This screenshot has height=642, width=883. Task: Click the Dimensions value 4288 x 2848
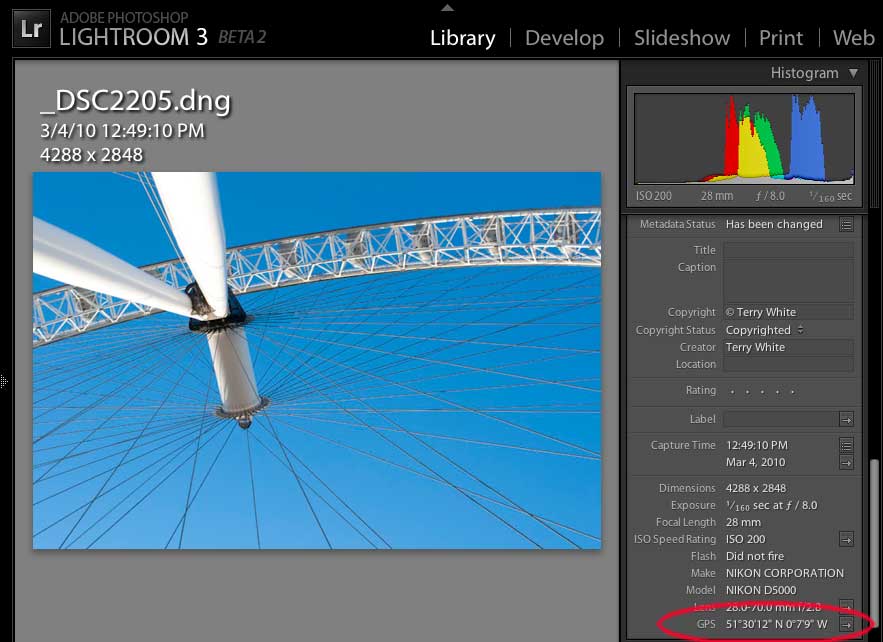(756, 488)
